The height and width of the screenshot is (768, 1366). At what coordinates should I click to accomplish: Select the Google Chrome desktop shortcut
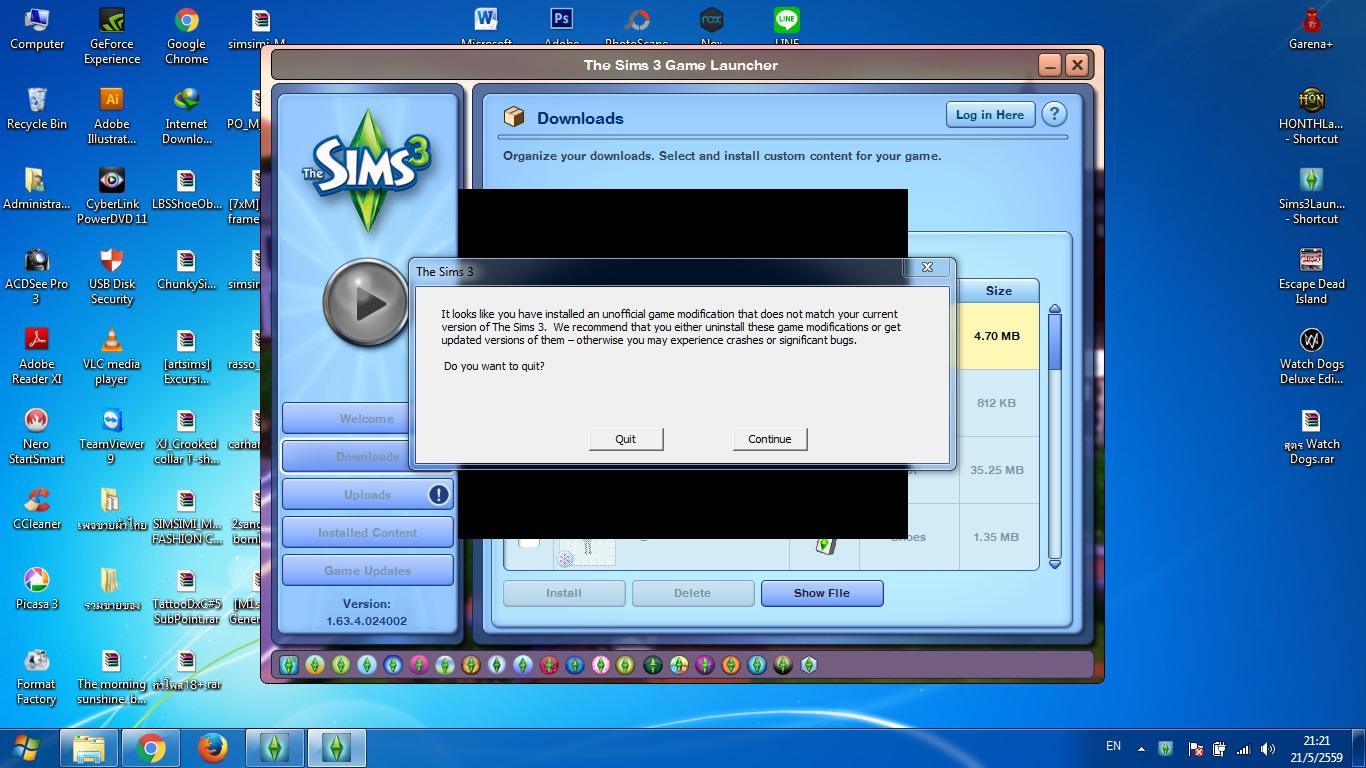coord(186,36)
